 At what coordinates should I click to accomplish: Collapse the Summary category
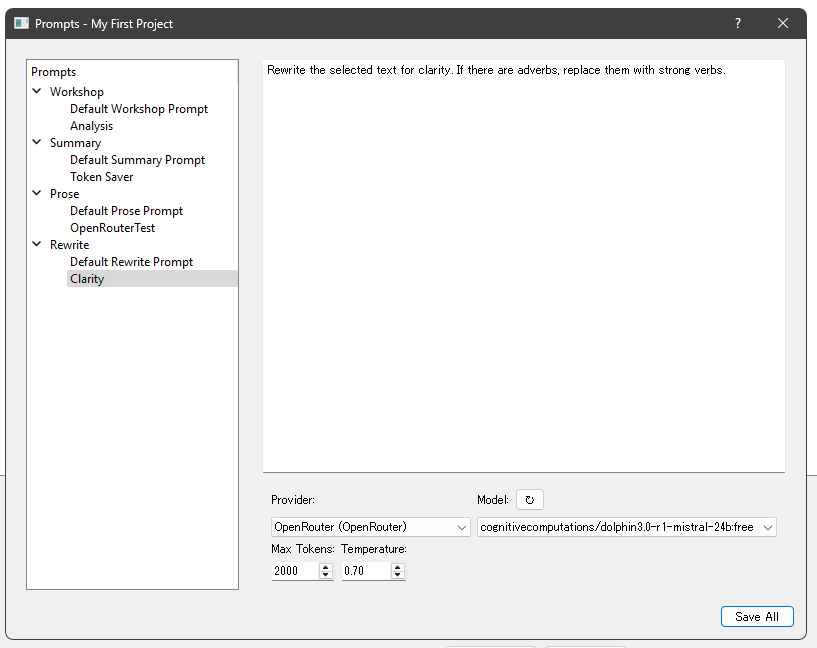[x=37, y=143]
